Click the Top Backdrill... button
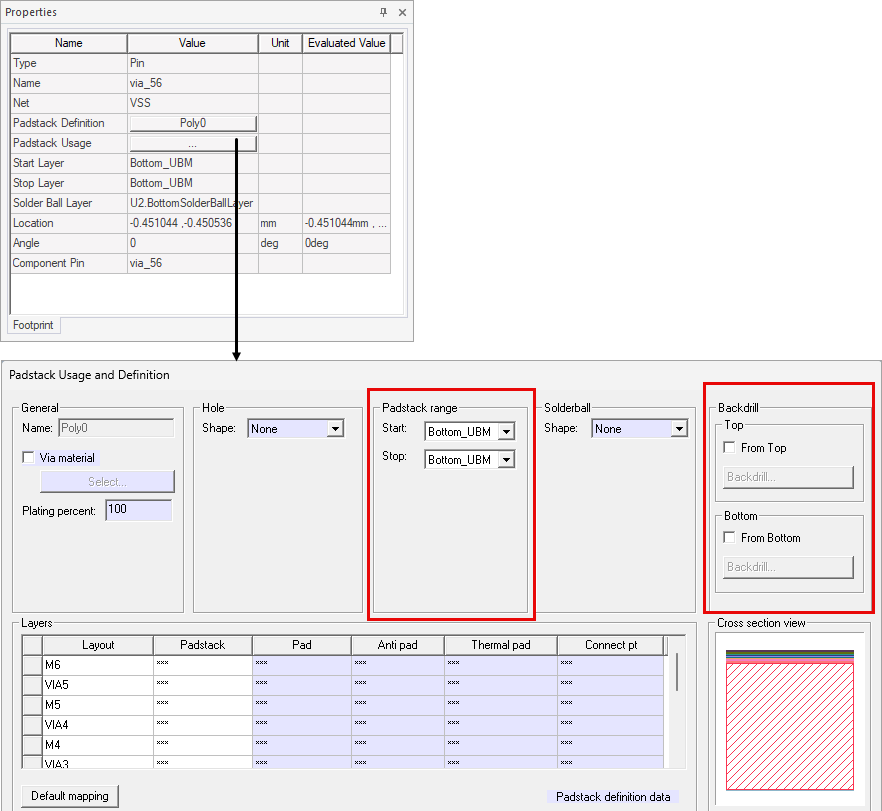This screenshot has width=882, height=811. (788, 477)
